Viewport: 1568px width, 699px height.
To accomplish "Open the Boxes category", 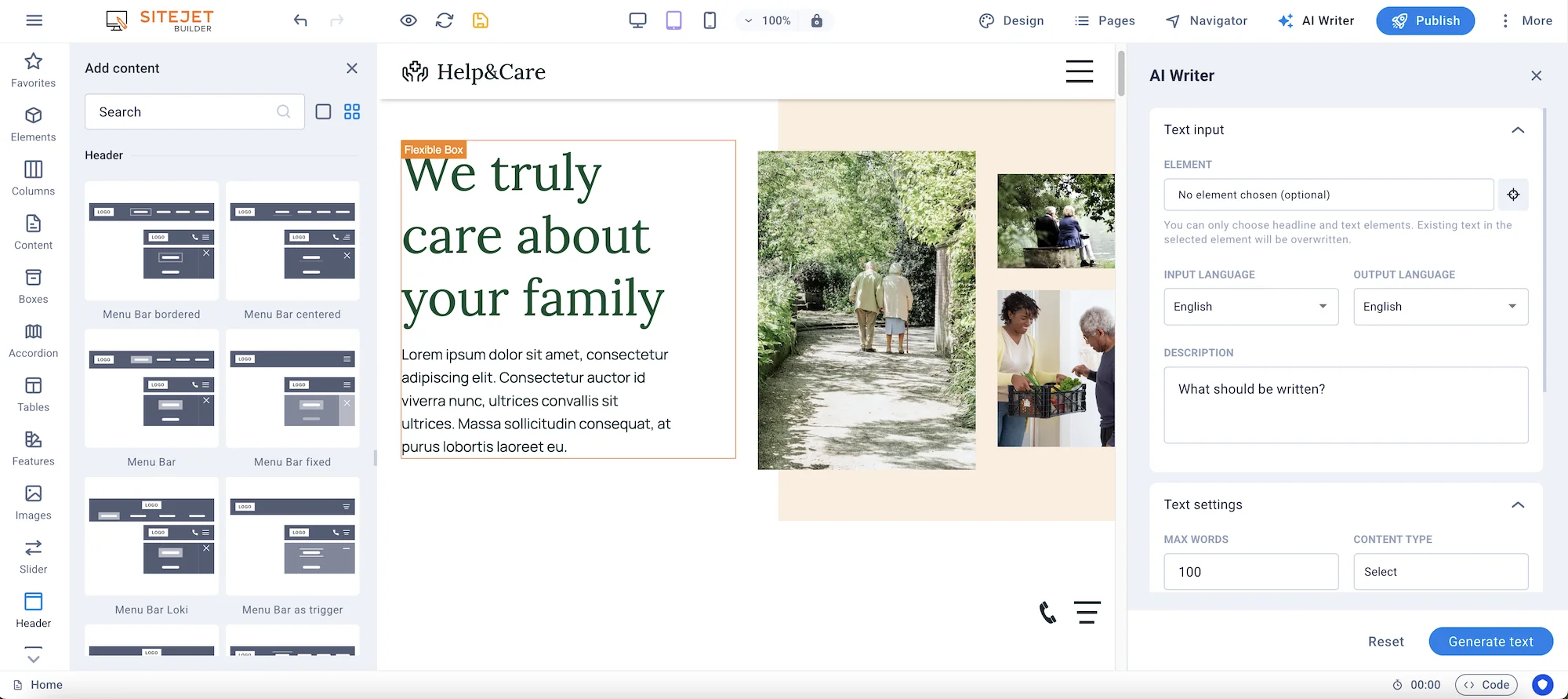I will click(x=34, y=286).
